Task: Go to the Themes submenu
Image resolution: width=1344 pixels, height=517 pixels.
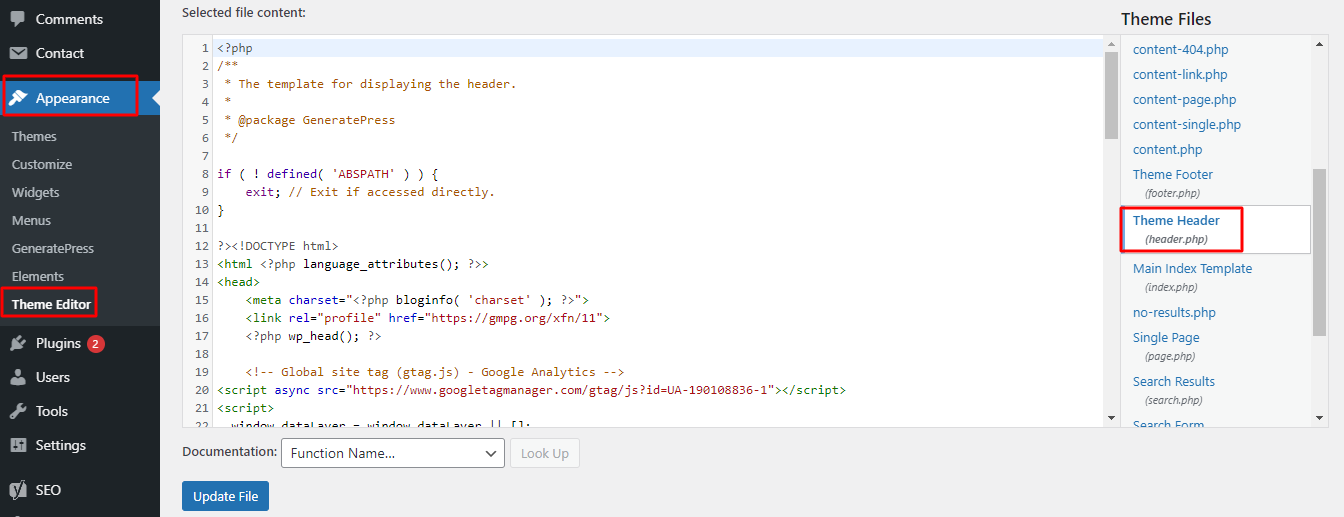Action: [34, 136]
